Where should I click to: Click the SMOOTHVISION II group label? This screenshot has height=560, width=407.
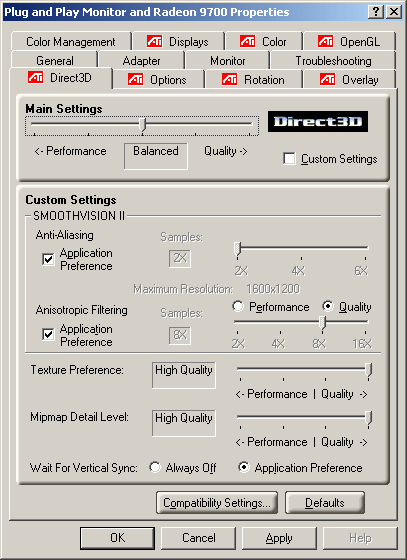[79, 216]
